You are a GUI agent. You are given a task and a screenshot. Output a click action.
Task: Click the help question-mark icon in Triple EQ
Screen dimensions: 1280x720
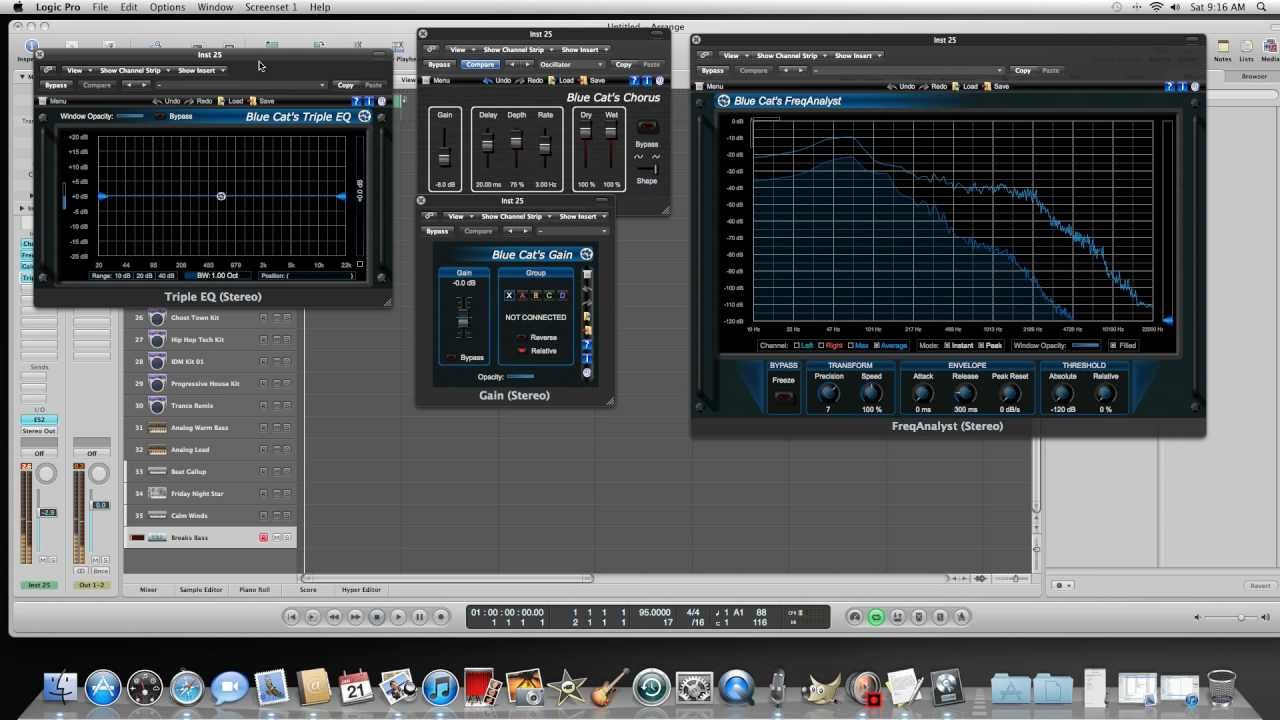[357, 101]
